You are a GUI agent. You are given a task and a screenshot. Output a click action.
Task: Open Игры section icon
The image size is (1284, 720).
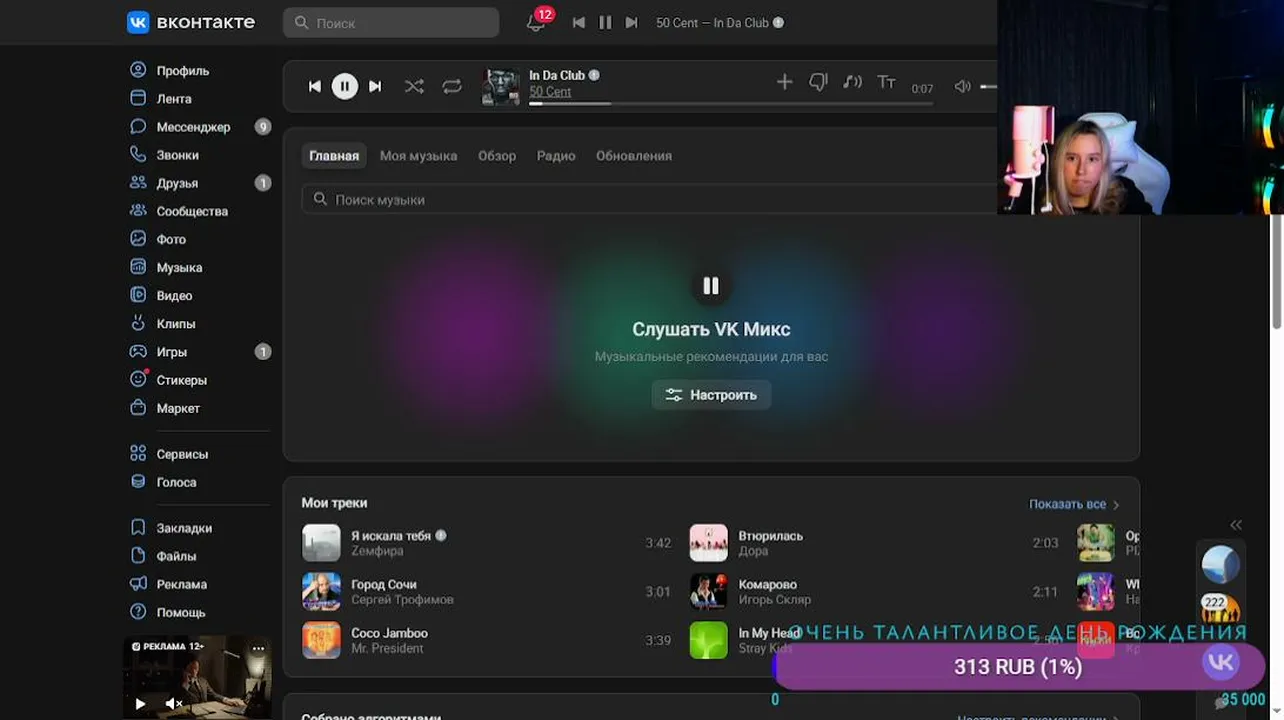(x=139, y=352)
